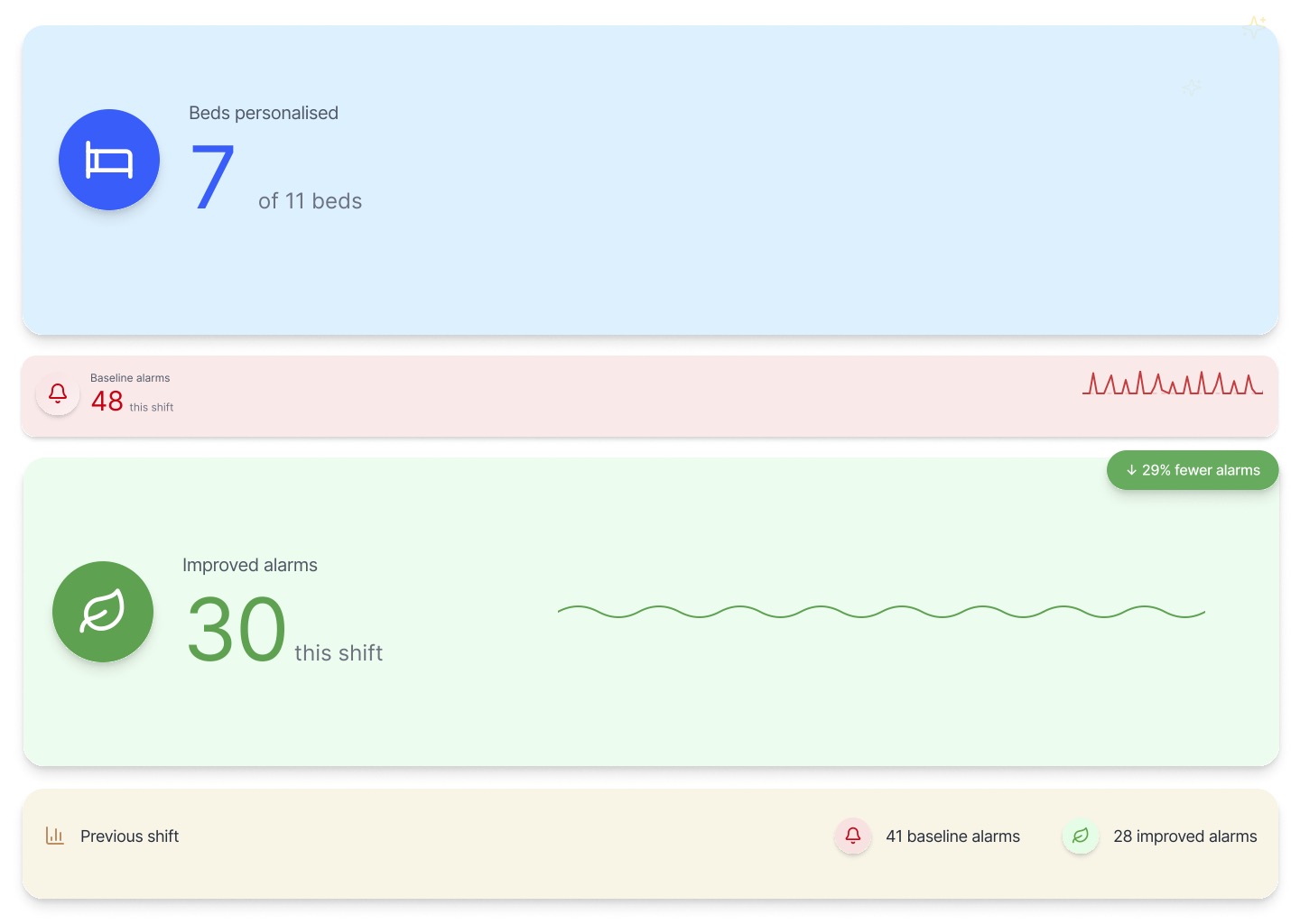Click the '41 baseline alarms' text
This screenshot has width=1300, height=924.
(952, 836)
